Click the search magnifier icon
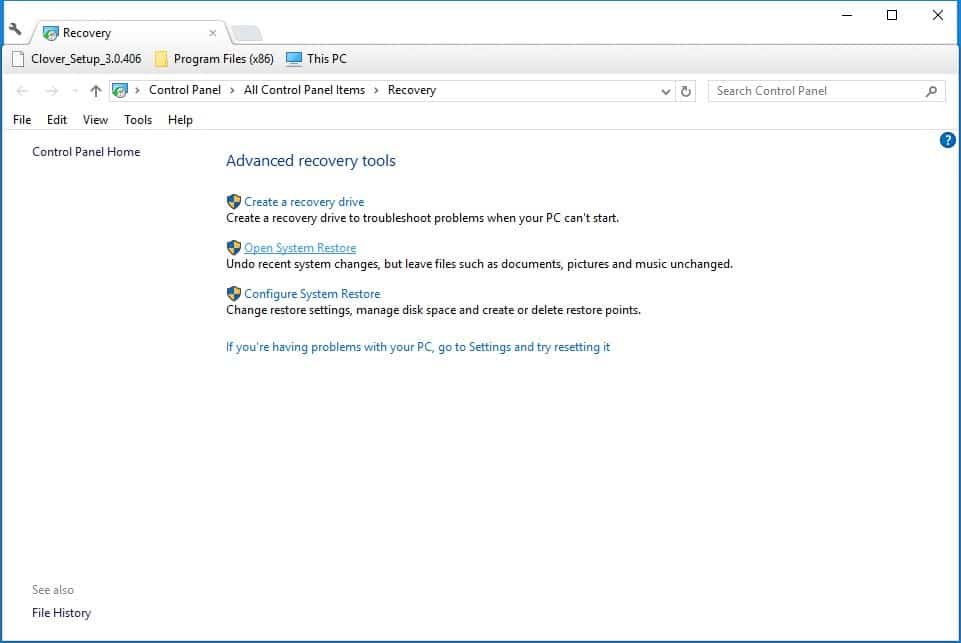The height and width of the screenshot is (643, 961). pos(931,91)
